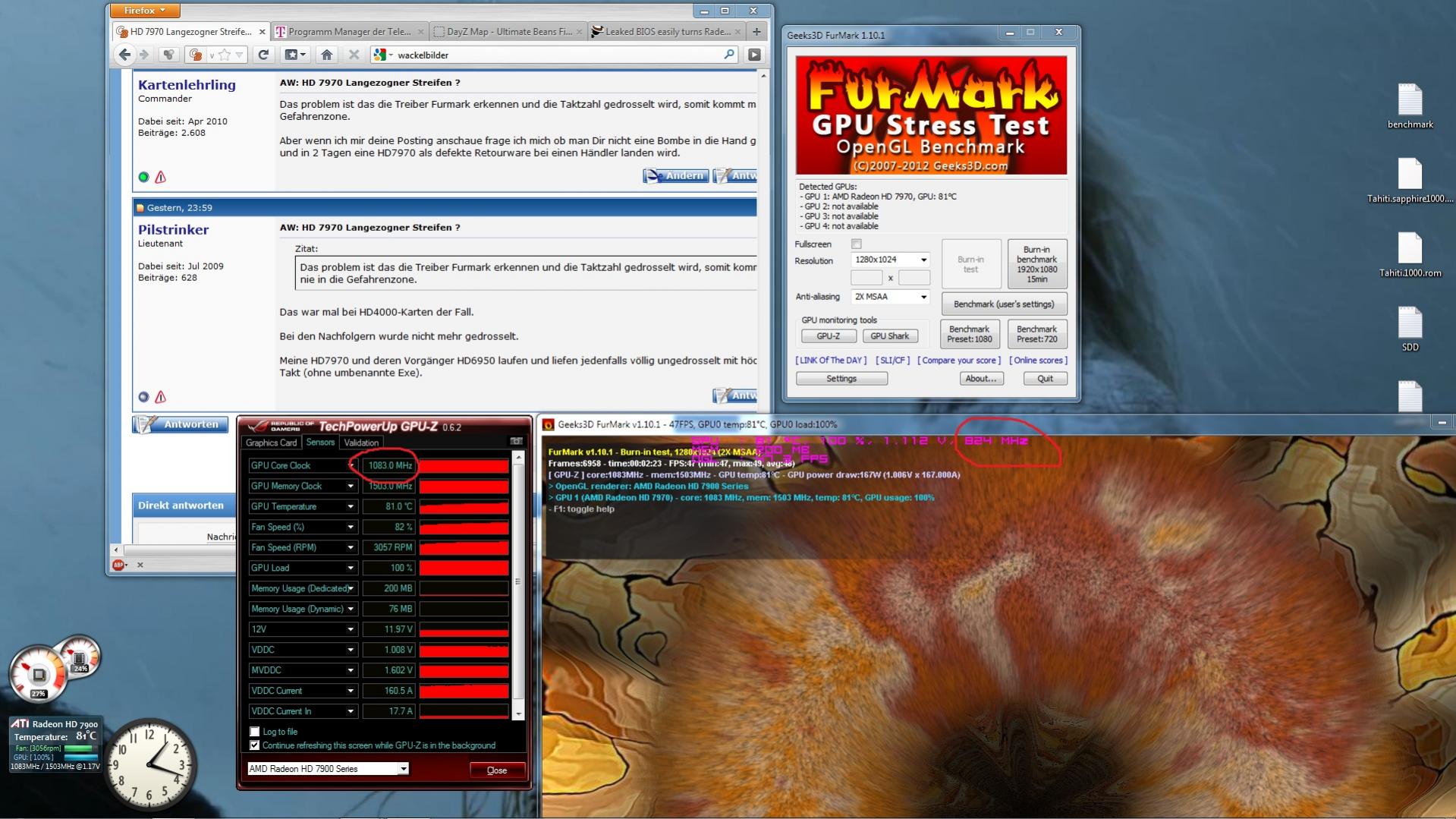Screen dimensions: 1456x819
Task: Go back in the Firefox browser
Action: tap(124, 55)
